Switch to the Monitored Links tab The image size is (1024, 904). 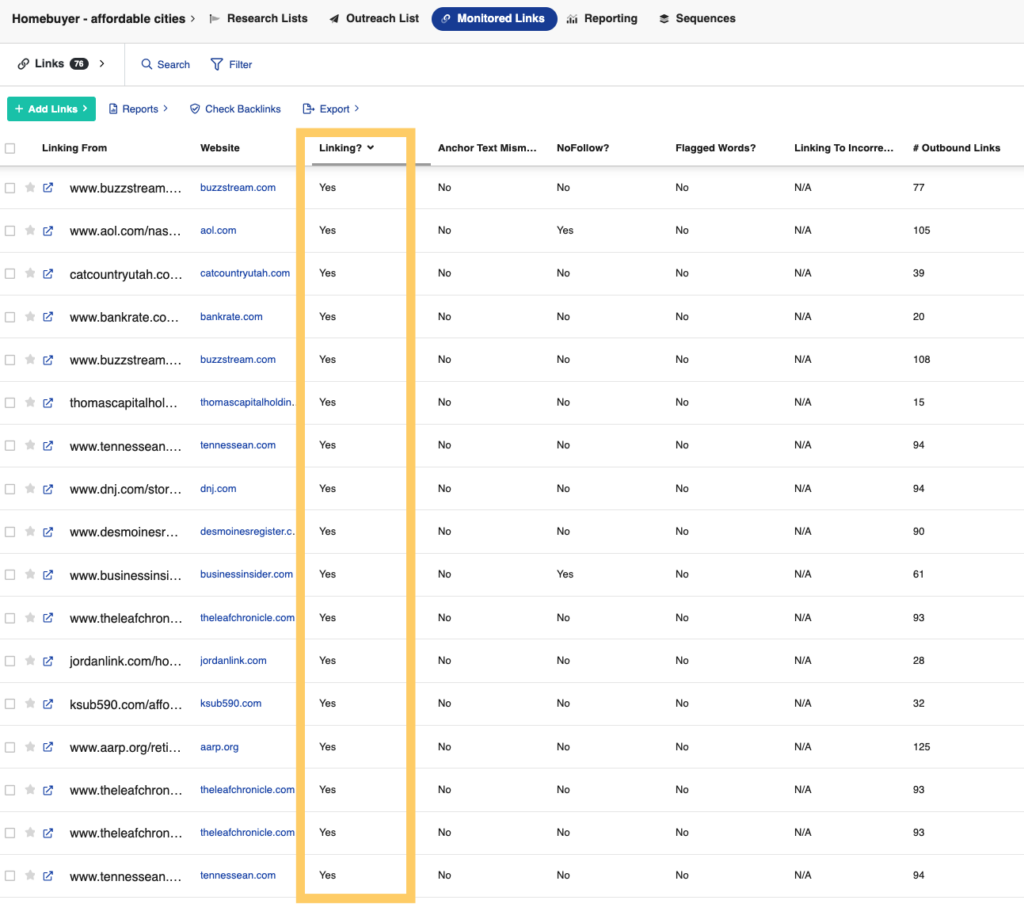click(494, 18)
